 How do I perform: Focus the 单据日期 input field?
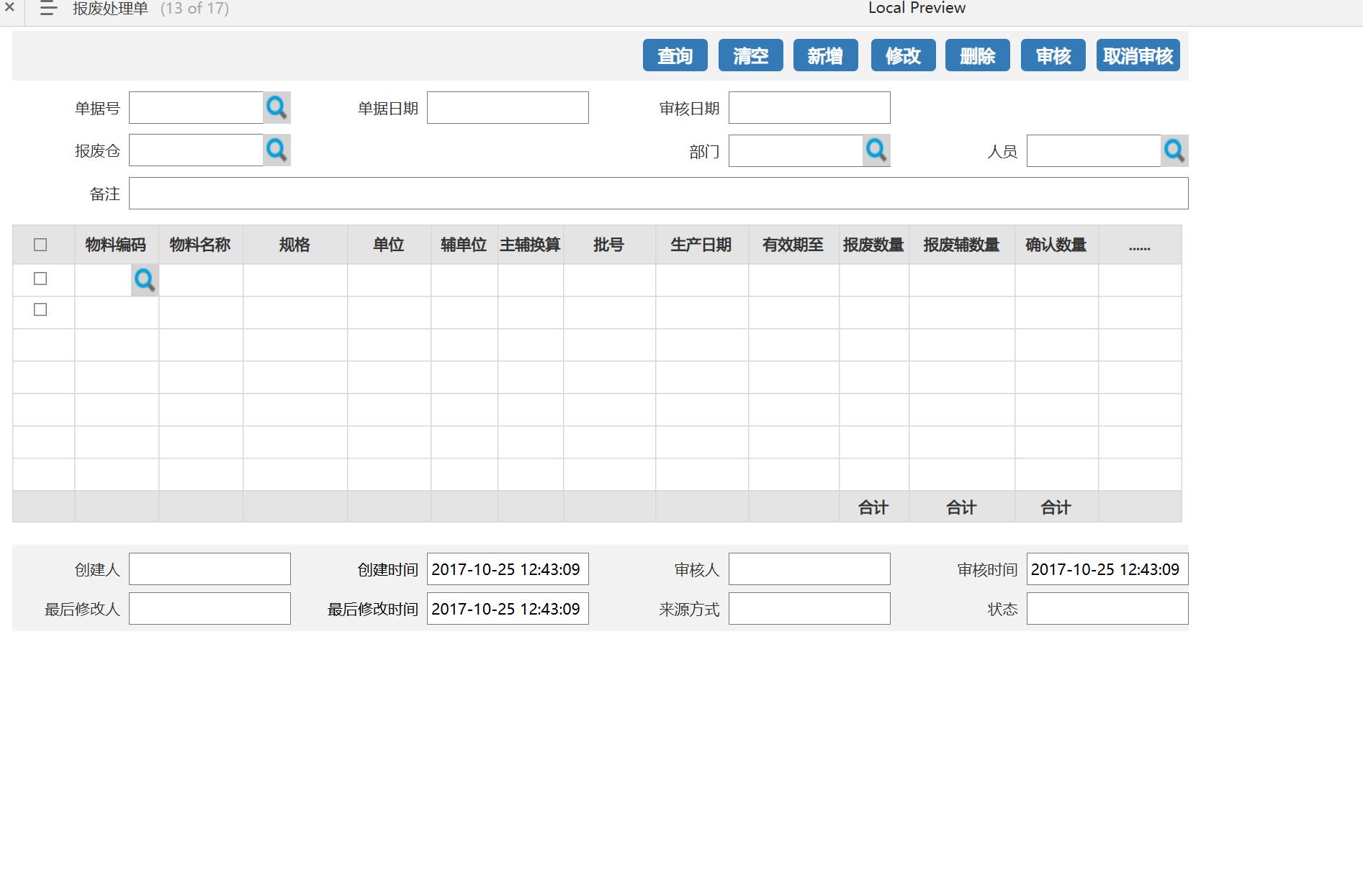[508, 108]
